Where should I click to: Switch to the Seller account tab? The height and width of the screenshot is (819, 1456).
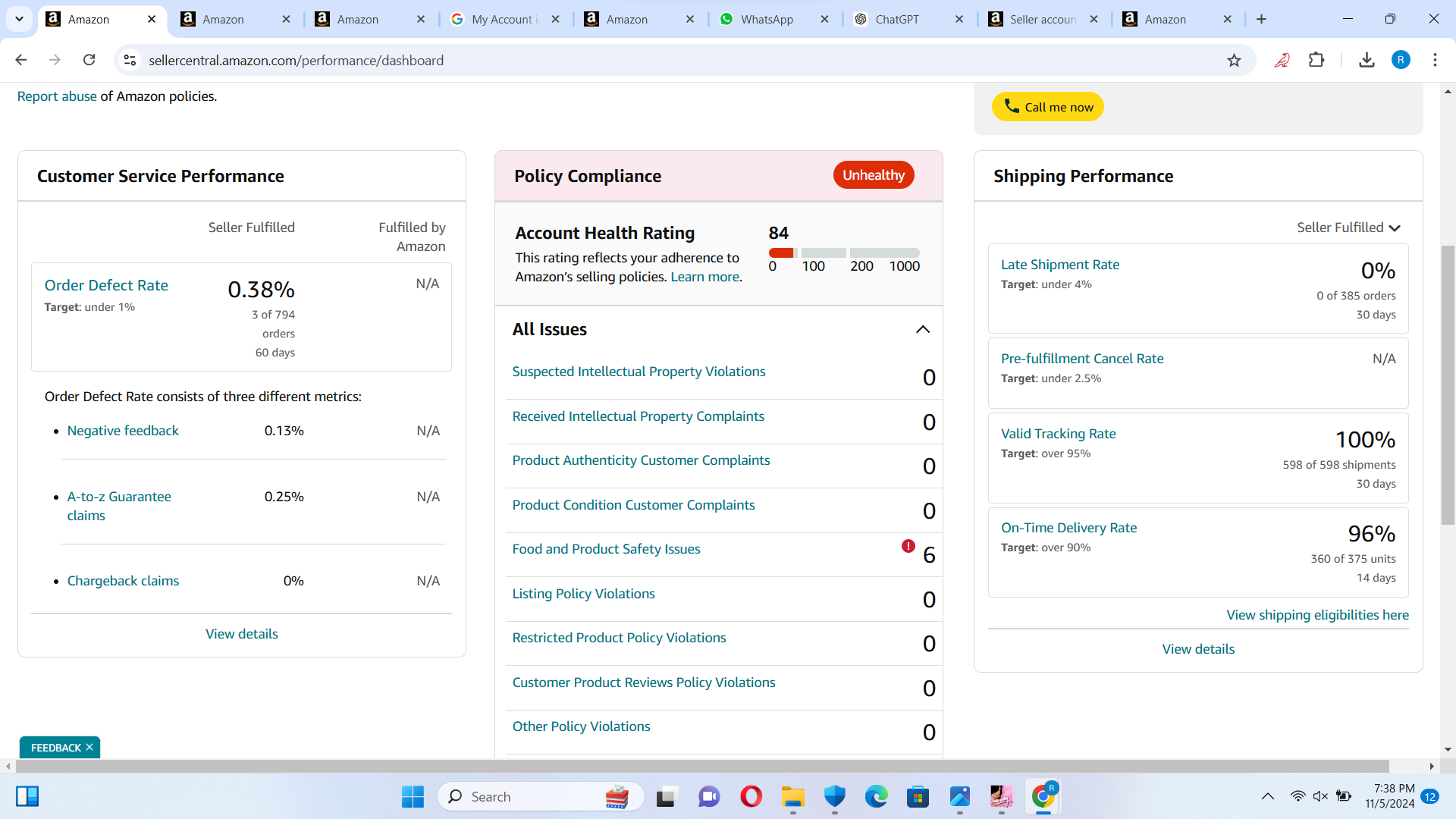[1043, 19]
